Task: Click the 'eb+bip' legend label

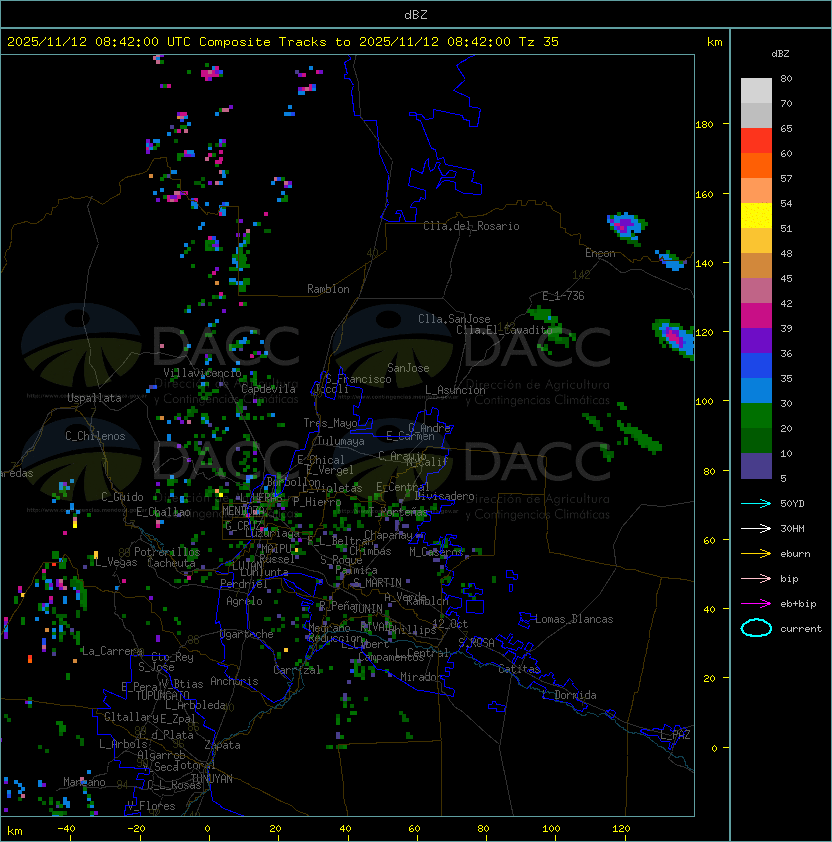Action: click(798, 604)
